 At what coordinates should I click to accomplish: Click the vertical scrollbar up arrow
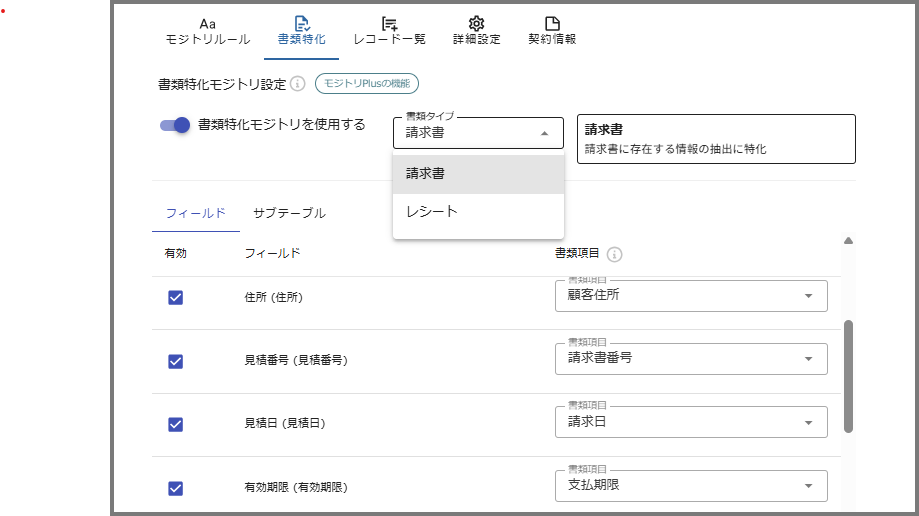point(848,241)
